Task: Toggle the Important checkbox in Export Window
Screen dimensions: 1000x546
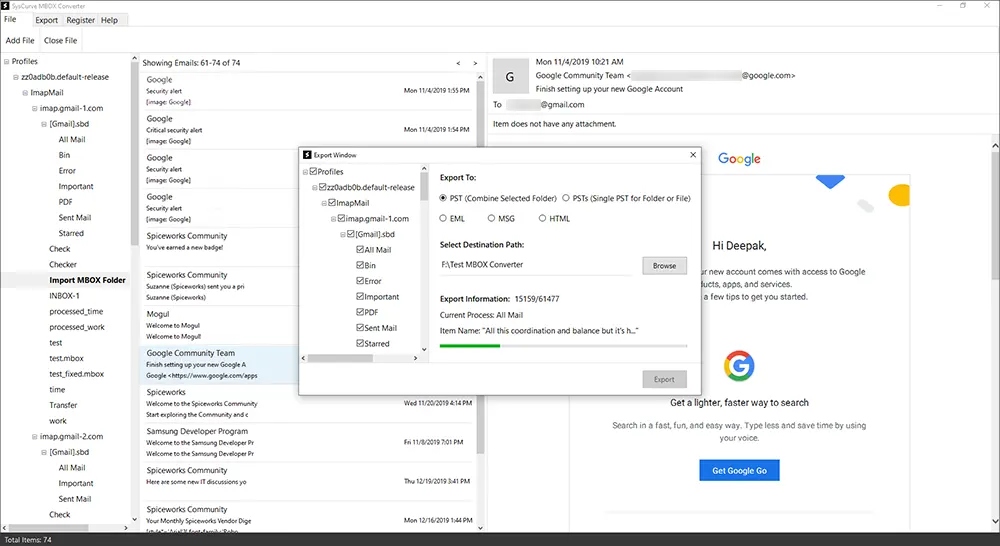Action: point(360,297)
